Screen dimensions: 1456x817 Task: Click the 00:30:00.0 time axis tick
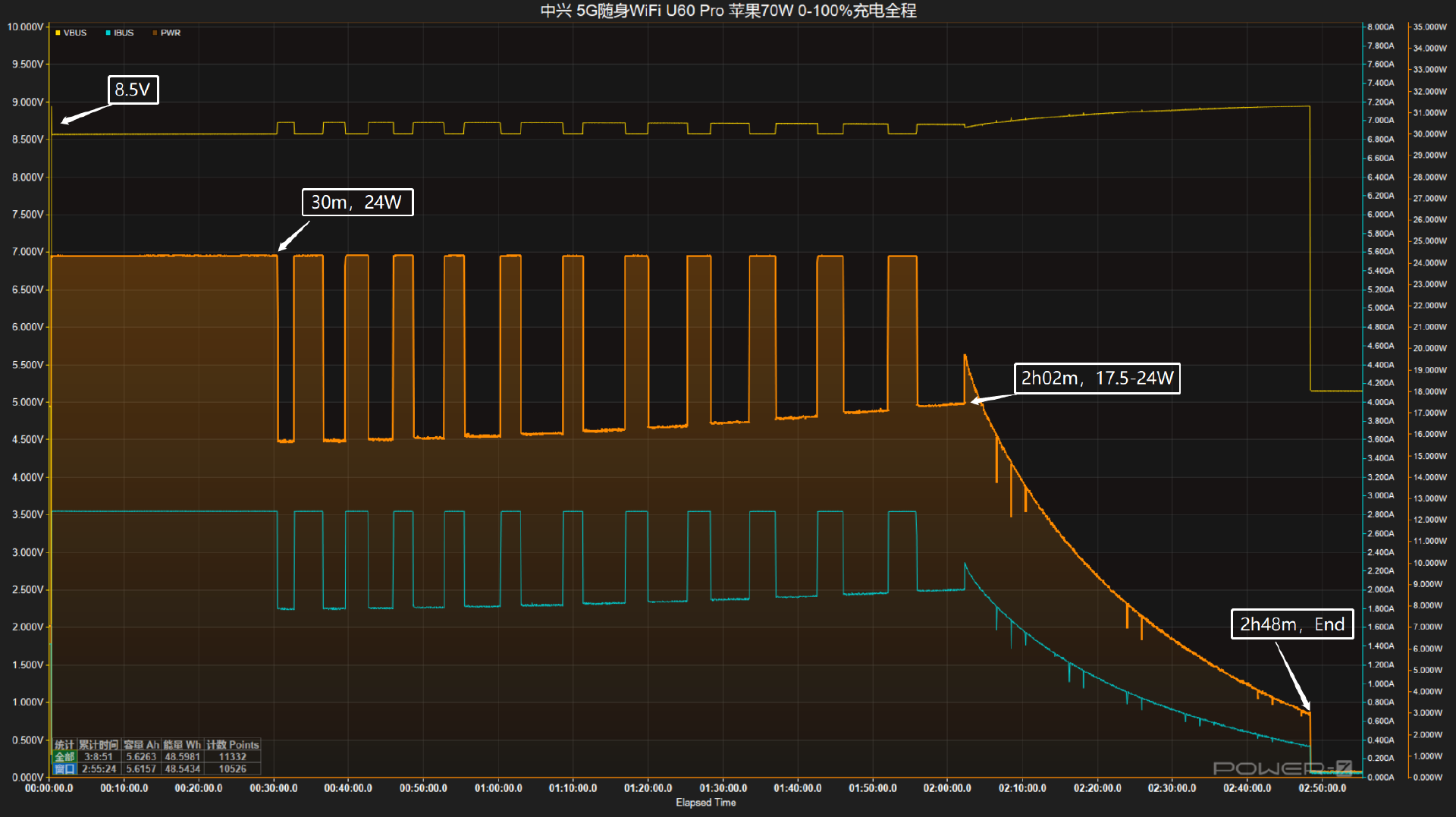[x=274, y=788]
